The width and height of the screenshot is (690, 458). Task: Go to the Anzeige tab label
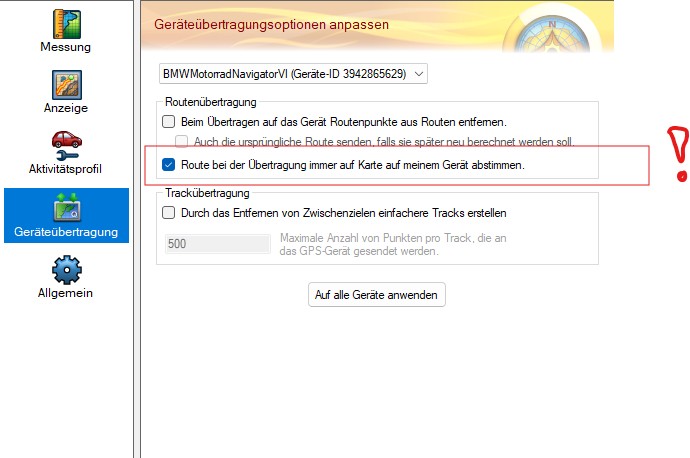[x=66, y=108]
